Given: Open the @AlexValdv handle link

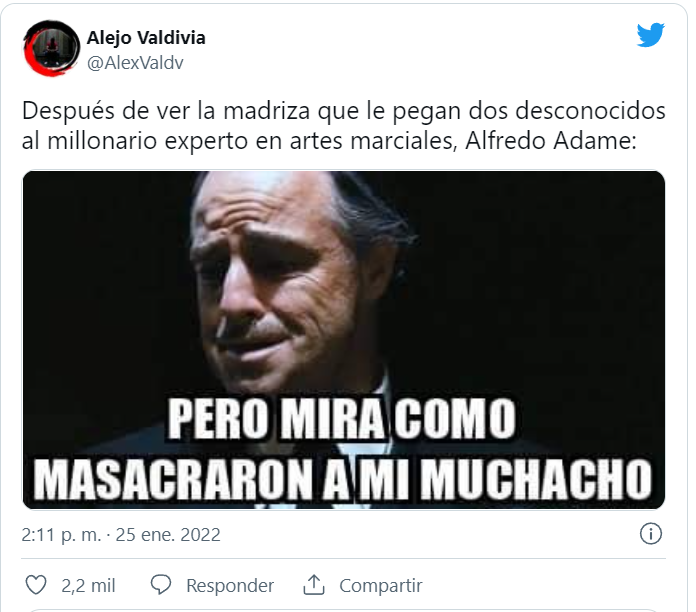Looking at the screenshot, I should tap(135, 63).
